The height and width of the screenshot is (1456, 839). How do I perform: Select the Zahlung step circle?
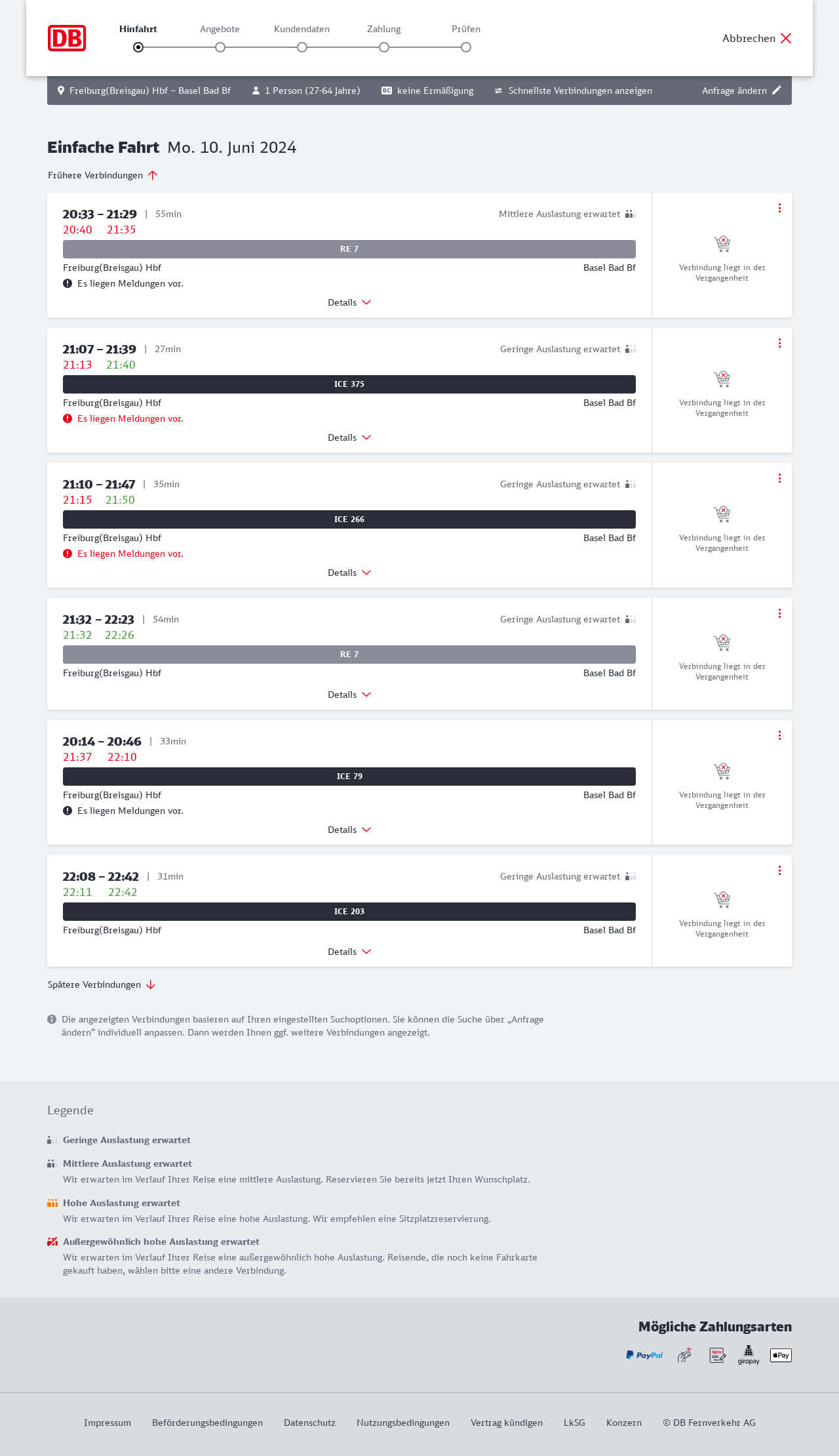[384, 47]
